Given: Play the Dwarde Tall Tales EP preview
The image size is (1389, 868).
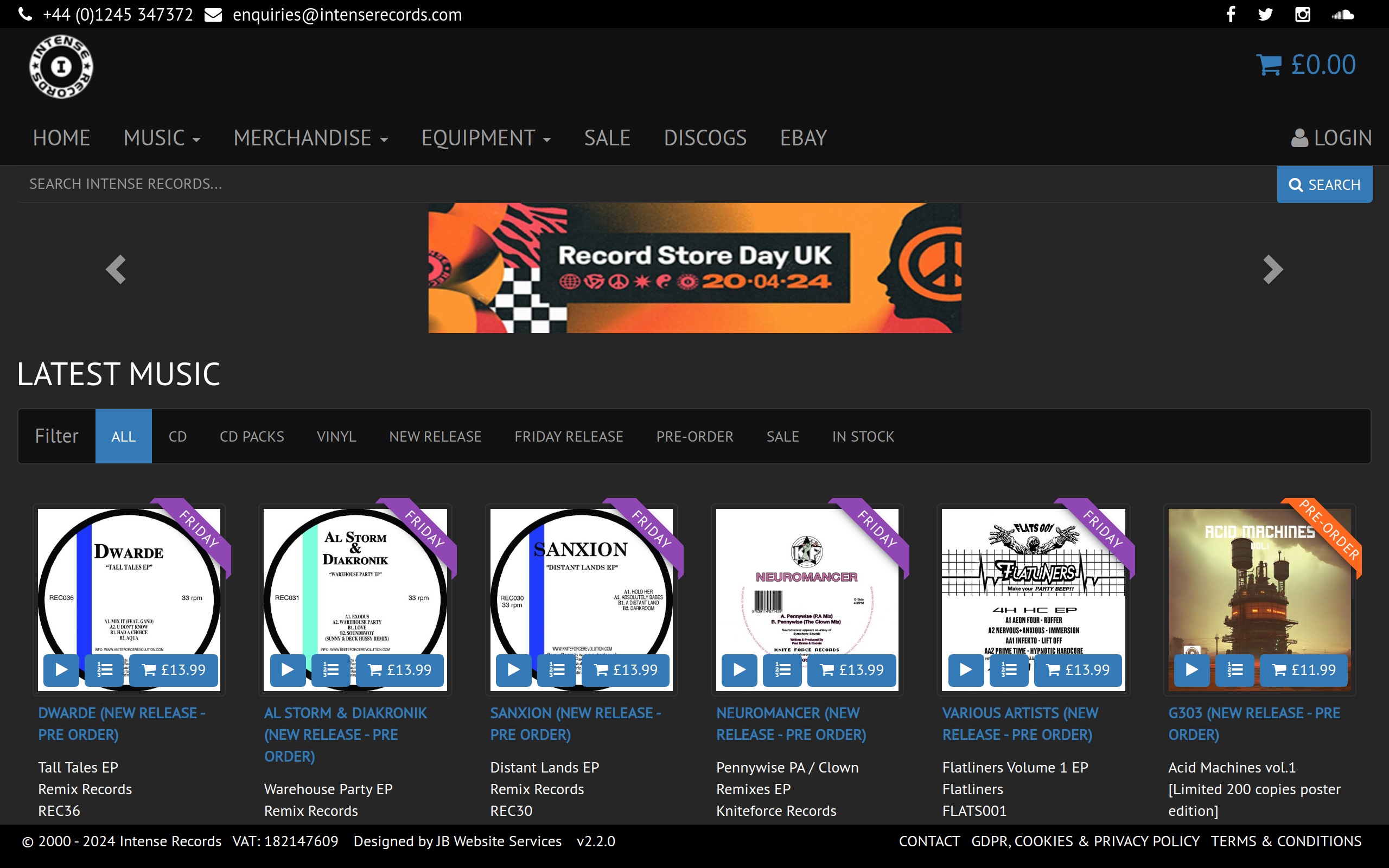Looking at the screenshot, I should click(x=60, y=670).
